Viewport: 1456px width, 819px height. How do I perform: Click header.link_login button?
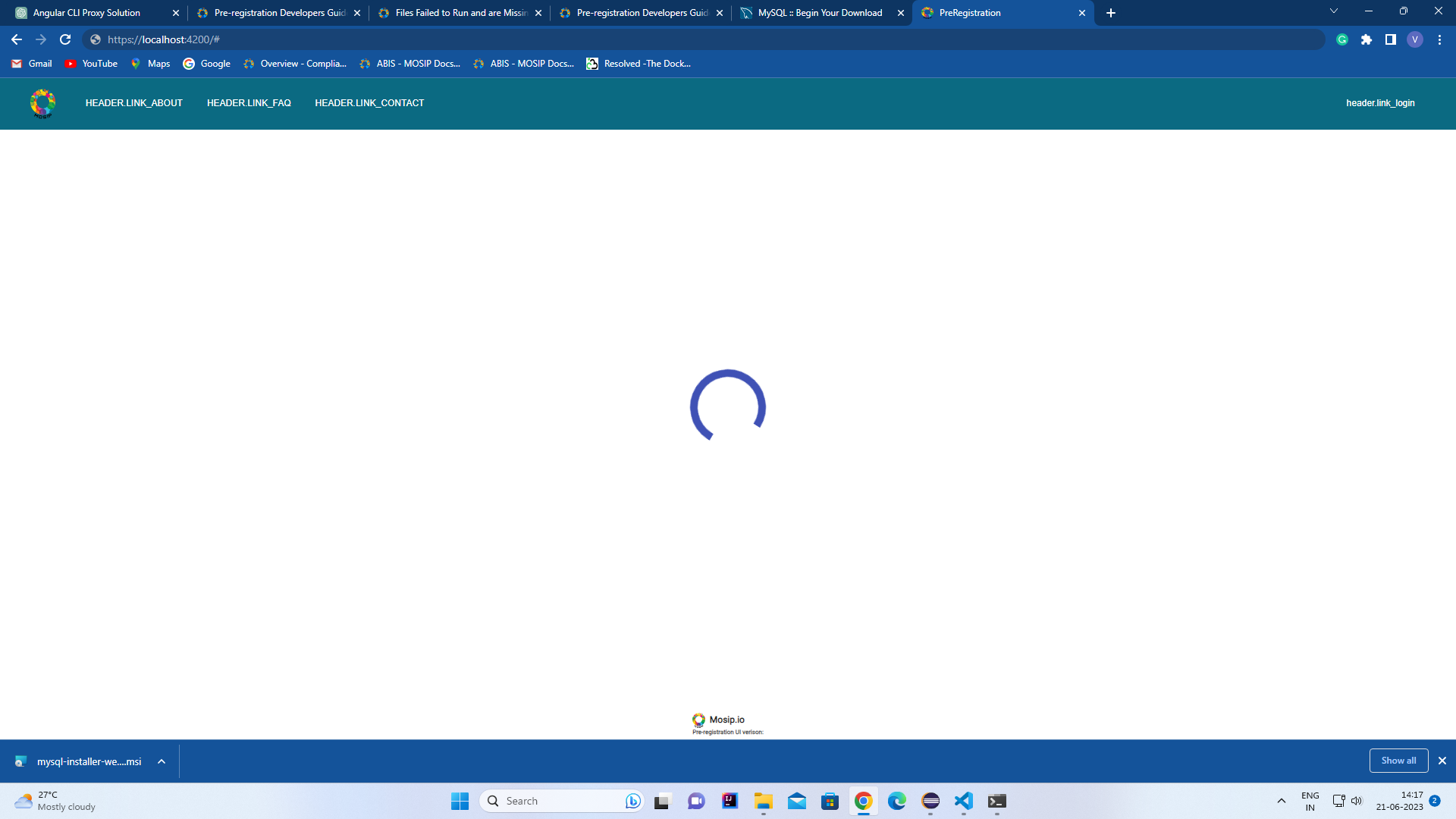click(x=1380, y=103)
